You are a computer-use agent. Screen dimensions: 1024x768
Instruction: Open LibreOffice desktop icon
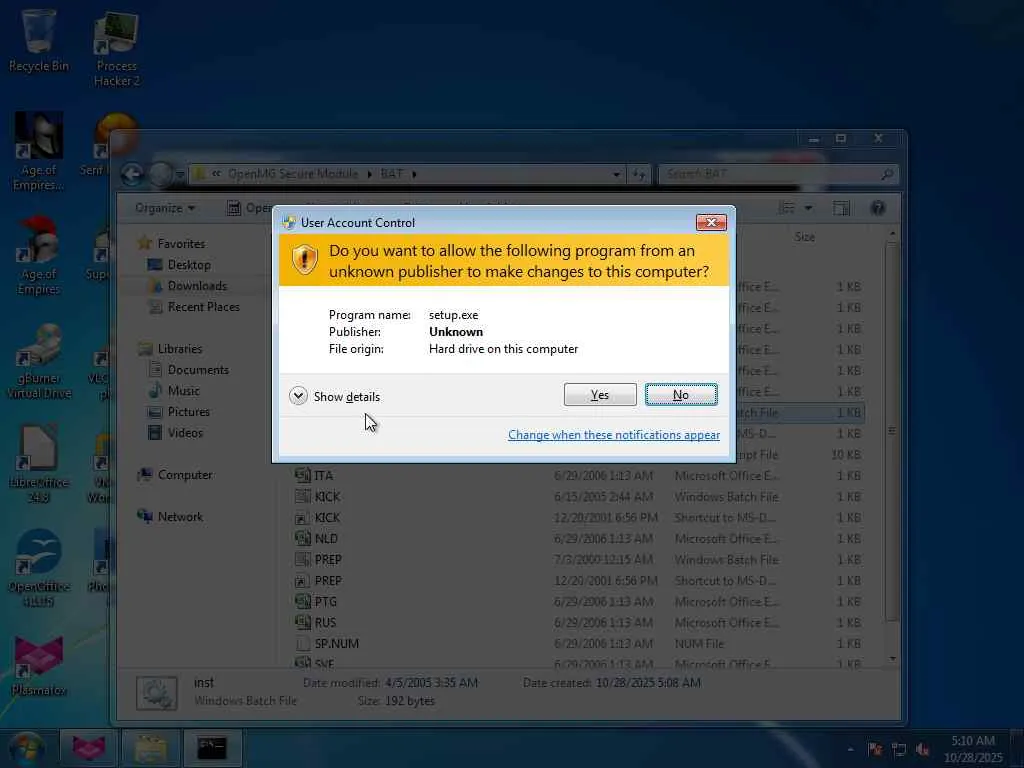(39, 465)
